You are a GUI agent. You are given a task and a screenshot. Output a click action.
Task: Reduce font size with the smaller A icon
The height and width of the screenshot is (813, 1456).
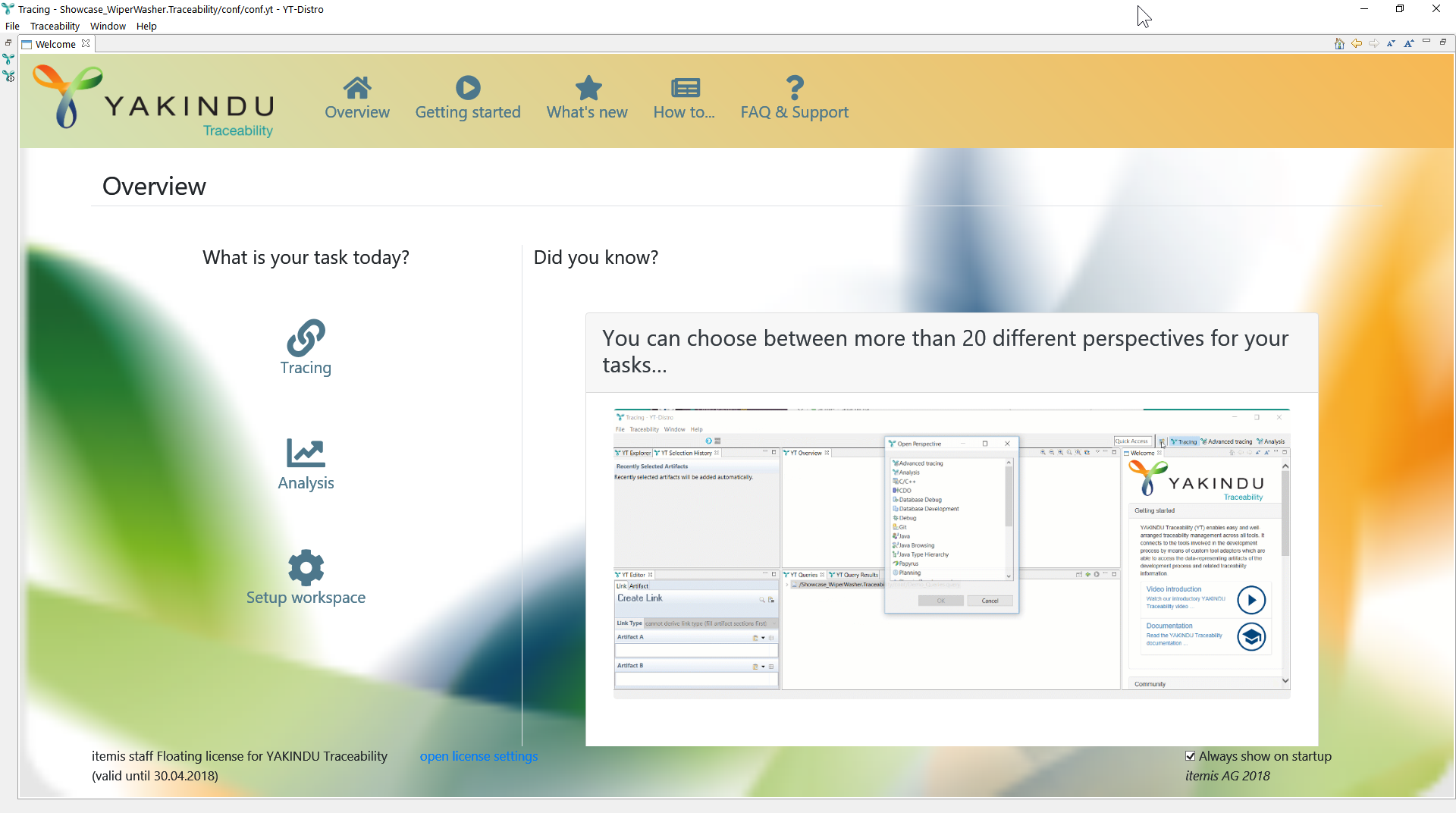(x=1391, y=43)
